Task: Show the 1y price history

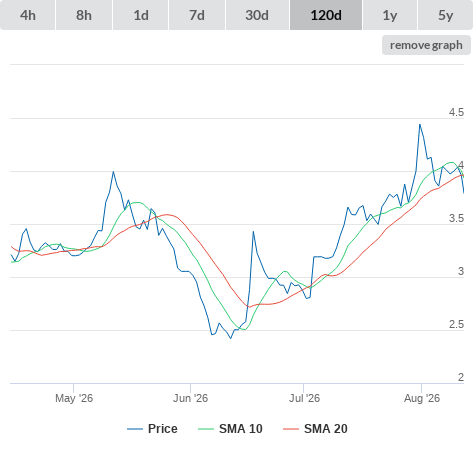Action: (390, 15)
